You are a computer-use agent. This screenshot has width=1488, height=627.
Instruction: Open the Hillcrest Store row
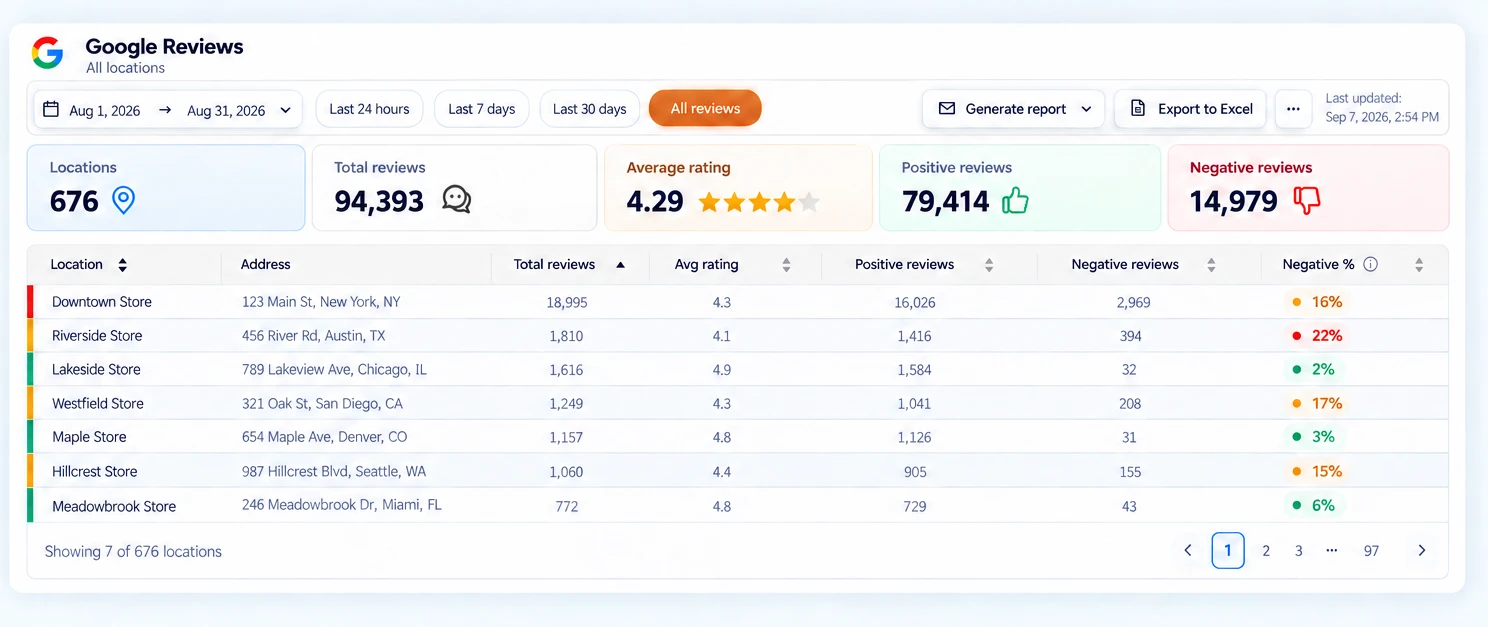(x=738, y=471)
